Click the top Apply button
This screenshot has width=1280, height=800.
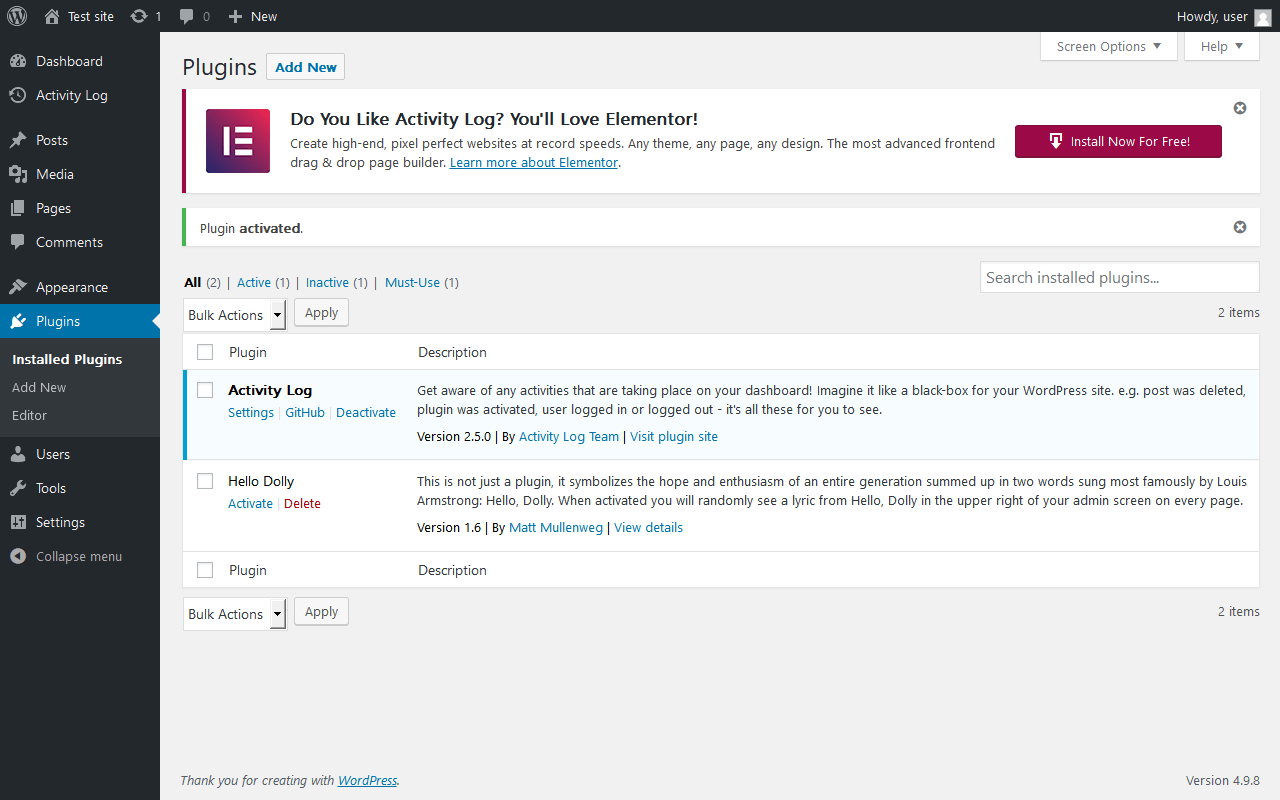point(321,313)
